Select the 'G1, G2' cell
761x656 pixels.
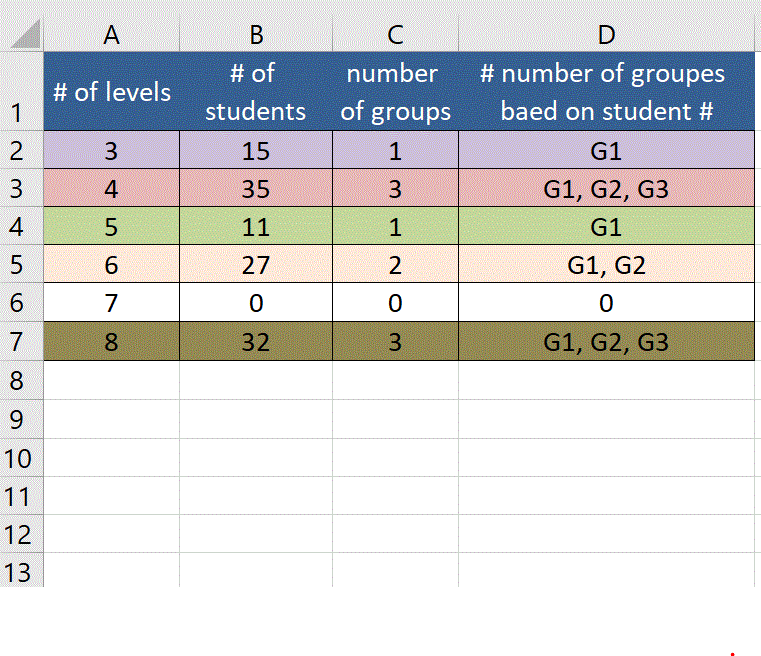coord(607,264)
